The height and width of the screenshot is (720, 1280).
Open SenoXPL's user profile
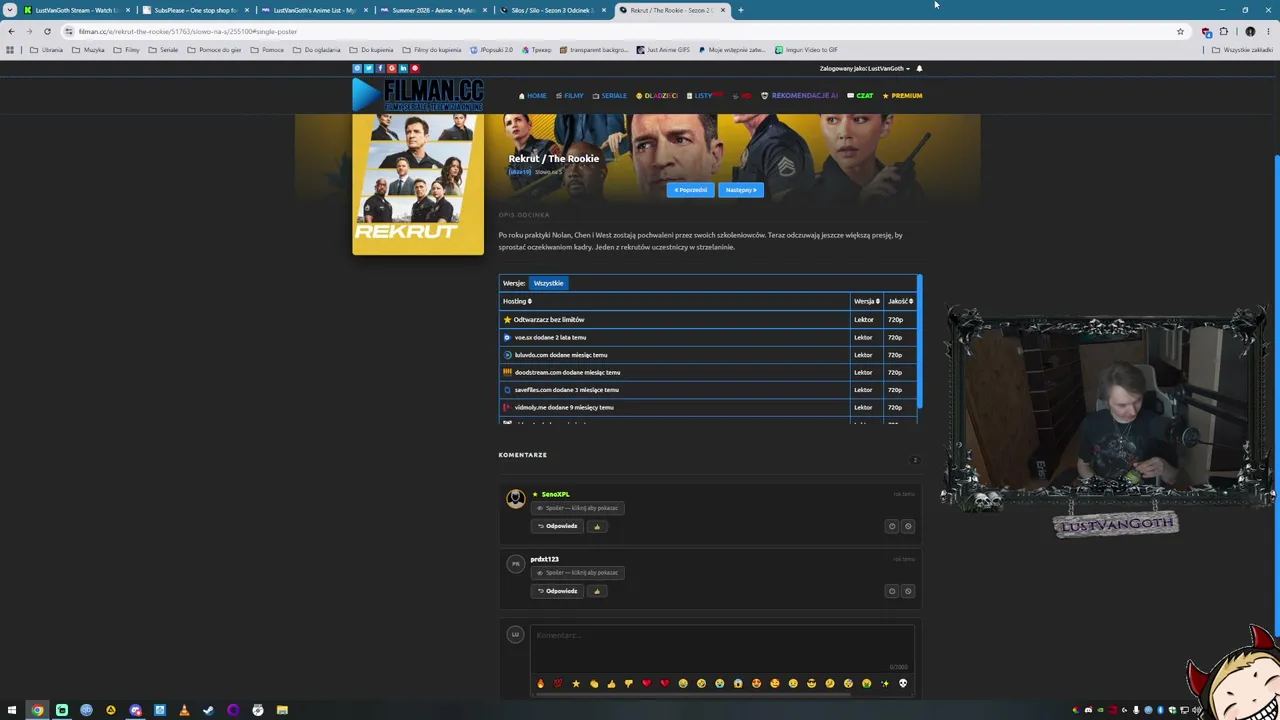click(555, 494)
